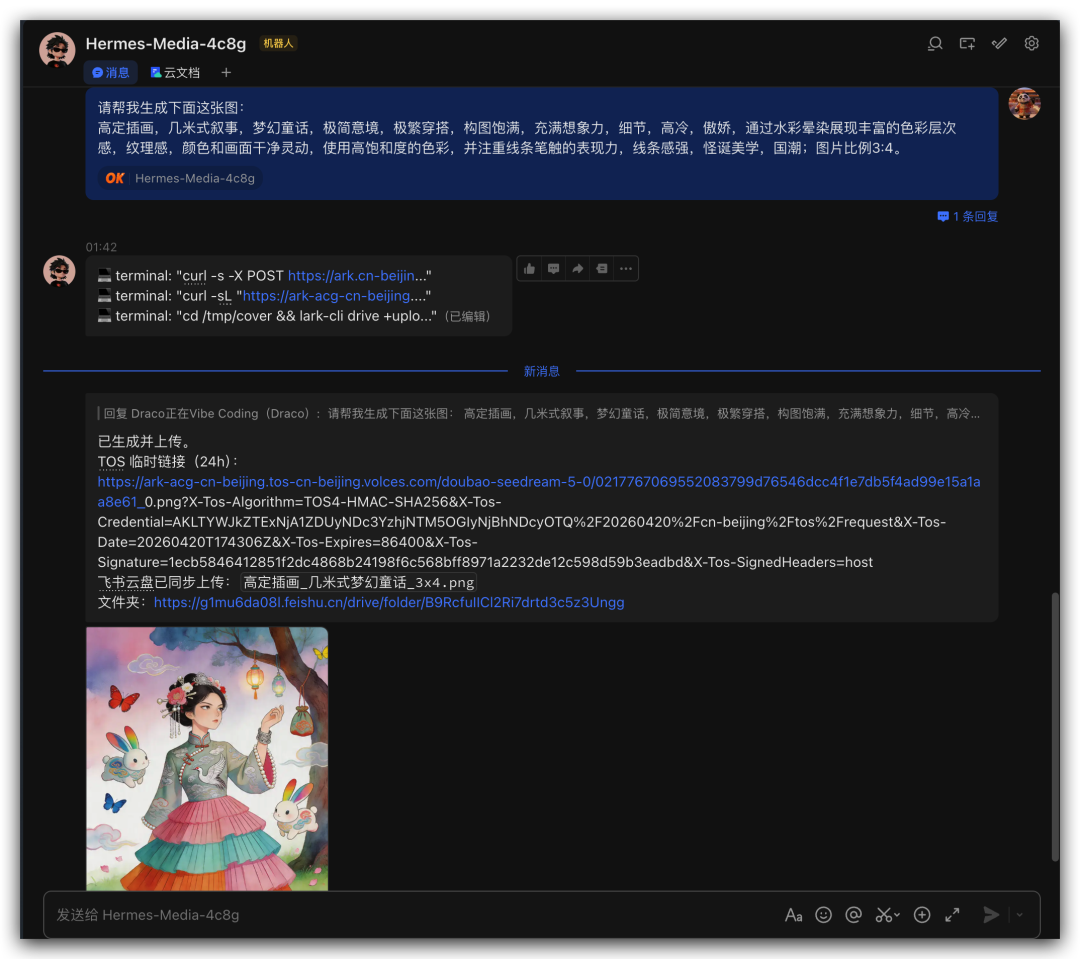Screen dimensions: 1080x959
Task: Open the generated illustration thumbnail
Action: 207,759
